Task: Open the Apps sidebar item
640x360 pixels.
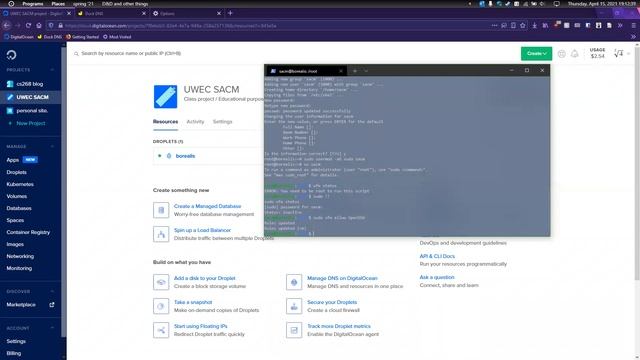Action: point(13,160)
